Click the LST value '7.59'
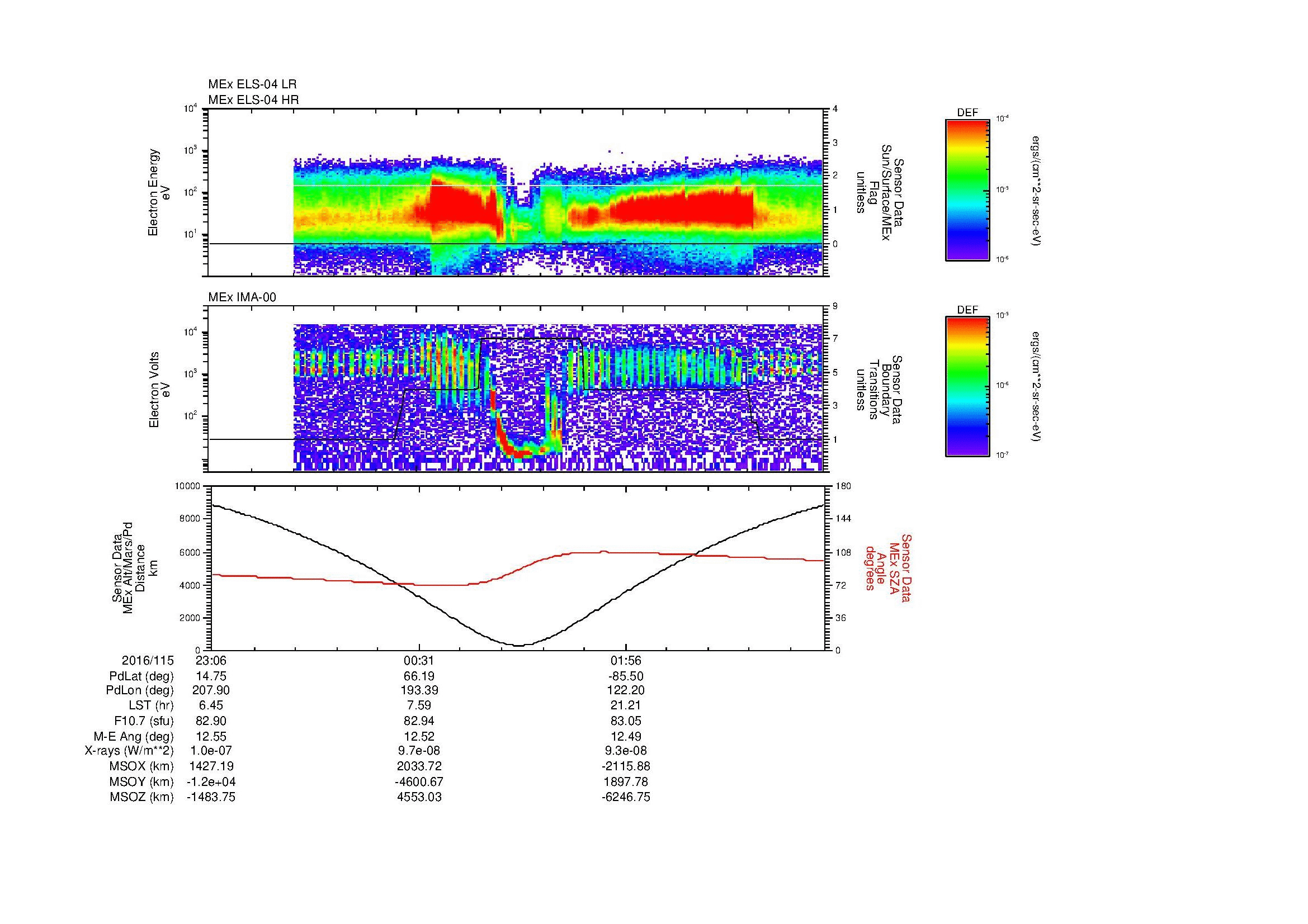The width and height of the screenshot is (1308, 924). coord(419,706)
